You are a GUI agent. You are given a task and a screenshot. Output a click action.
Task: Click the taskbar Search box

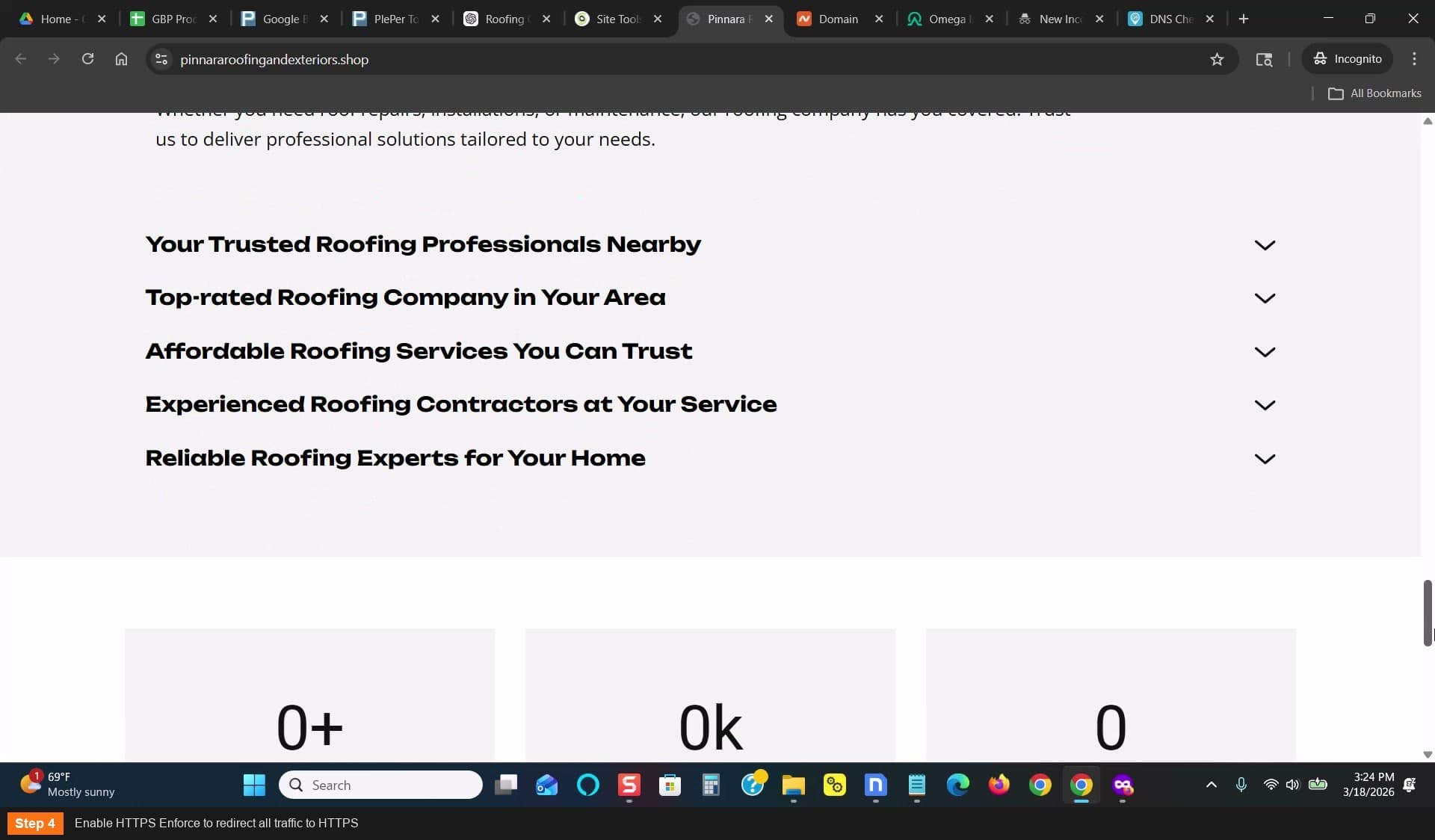(x=380, y=785)
